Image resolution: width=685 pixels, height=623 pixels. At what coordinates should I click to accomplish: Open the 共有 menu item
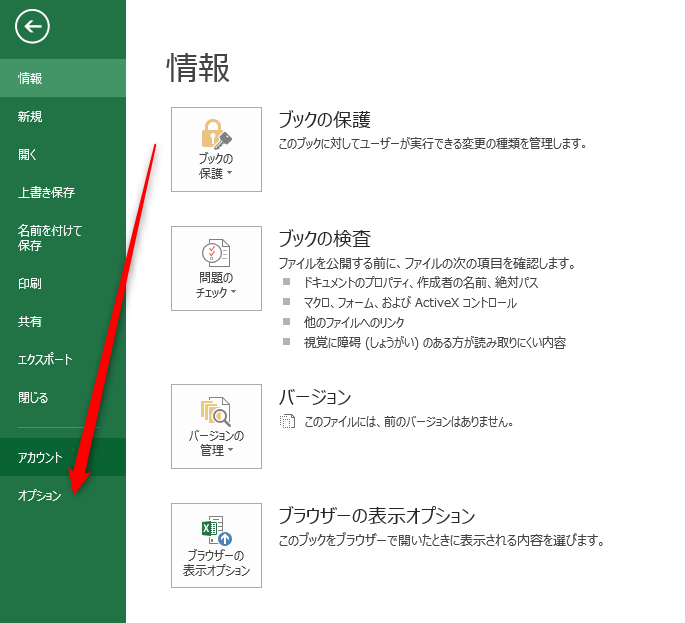click(63, 322)
